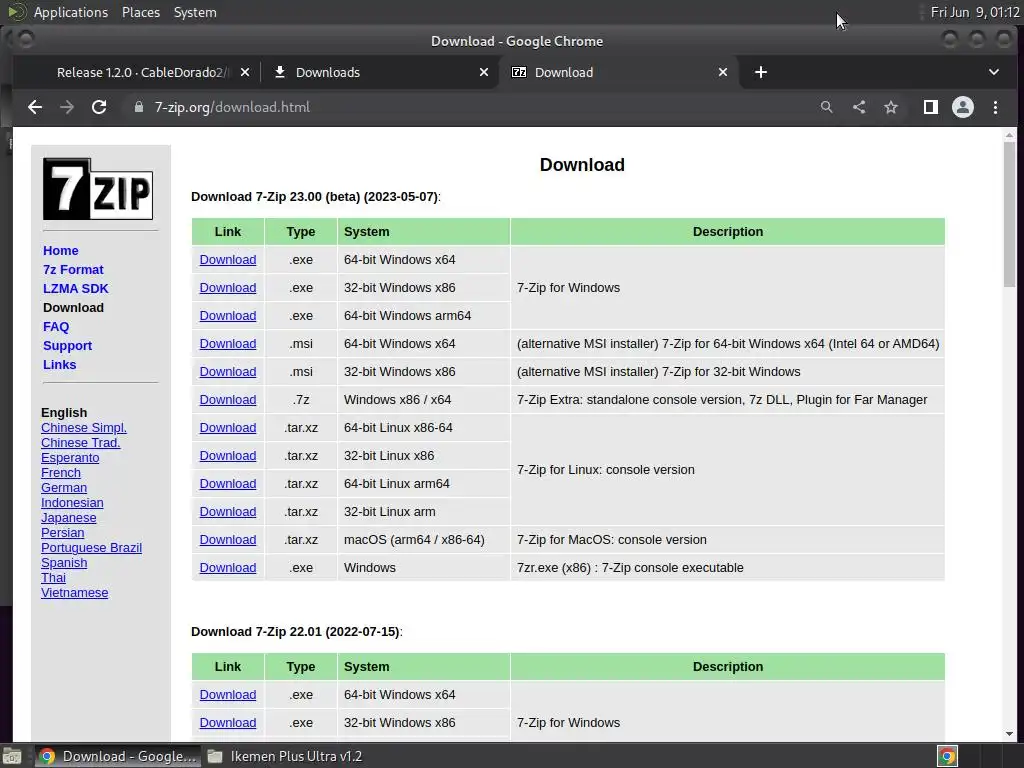Download 23.00 .exe for 64-bit Windows arm64

(228, 316)
